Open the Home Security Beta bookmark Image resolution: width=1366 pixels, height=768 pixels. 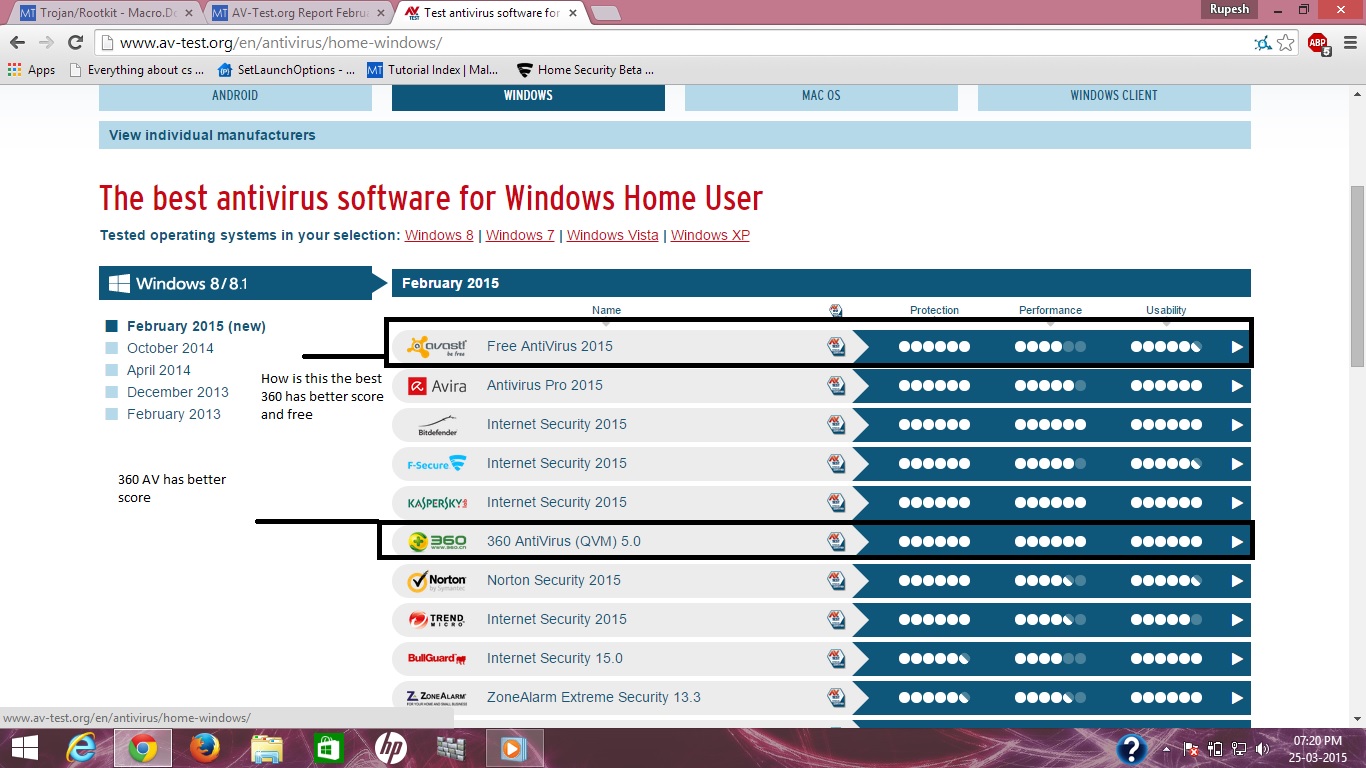[585, 70]
